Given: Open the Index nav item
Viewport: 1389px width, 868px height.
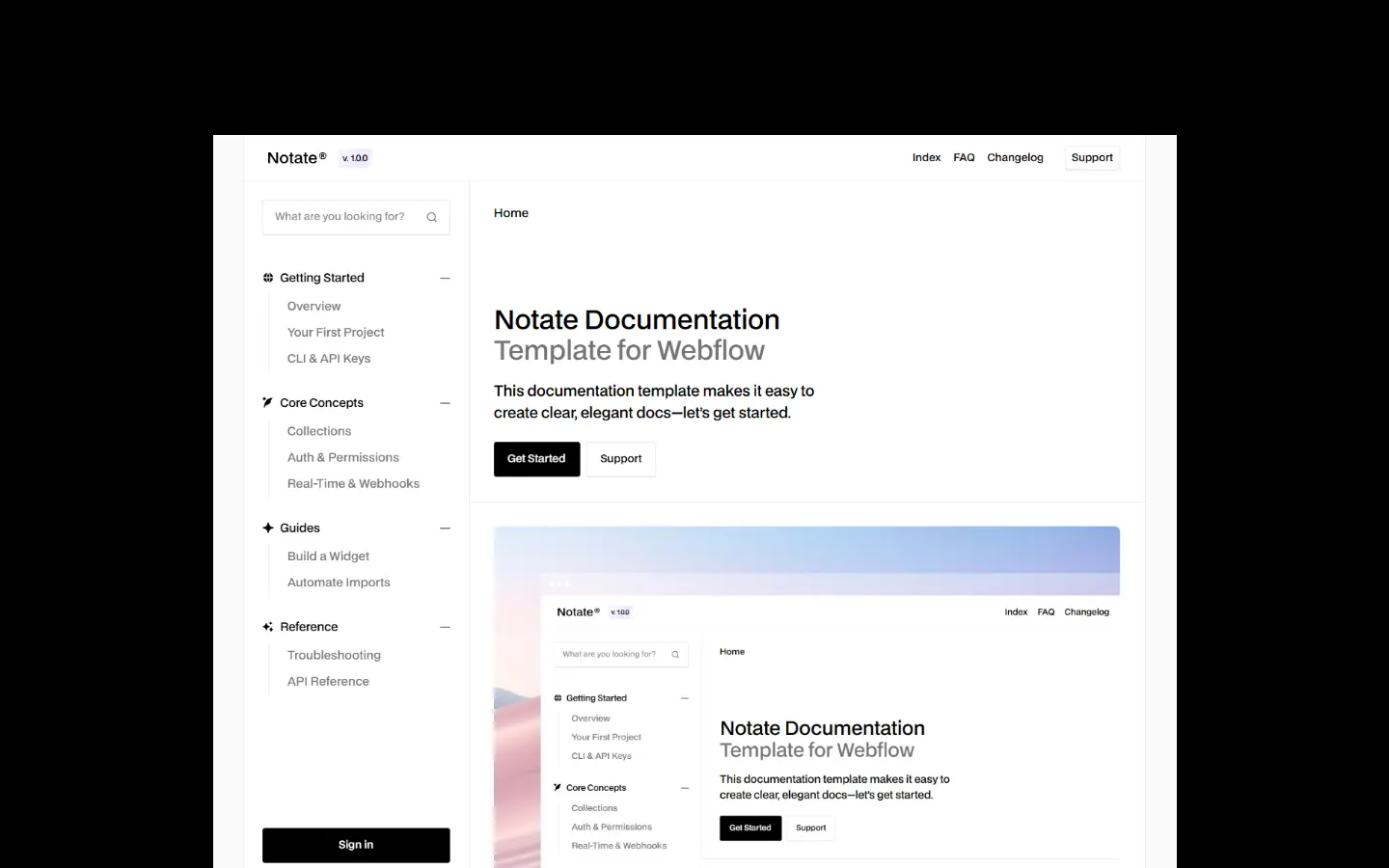Looking at the screenshot, I should coord(926,158).
